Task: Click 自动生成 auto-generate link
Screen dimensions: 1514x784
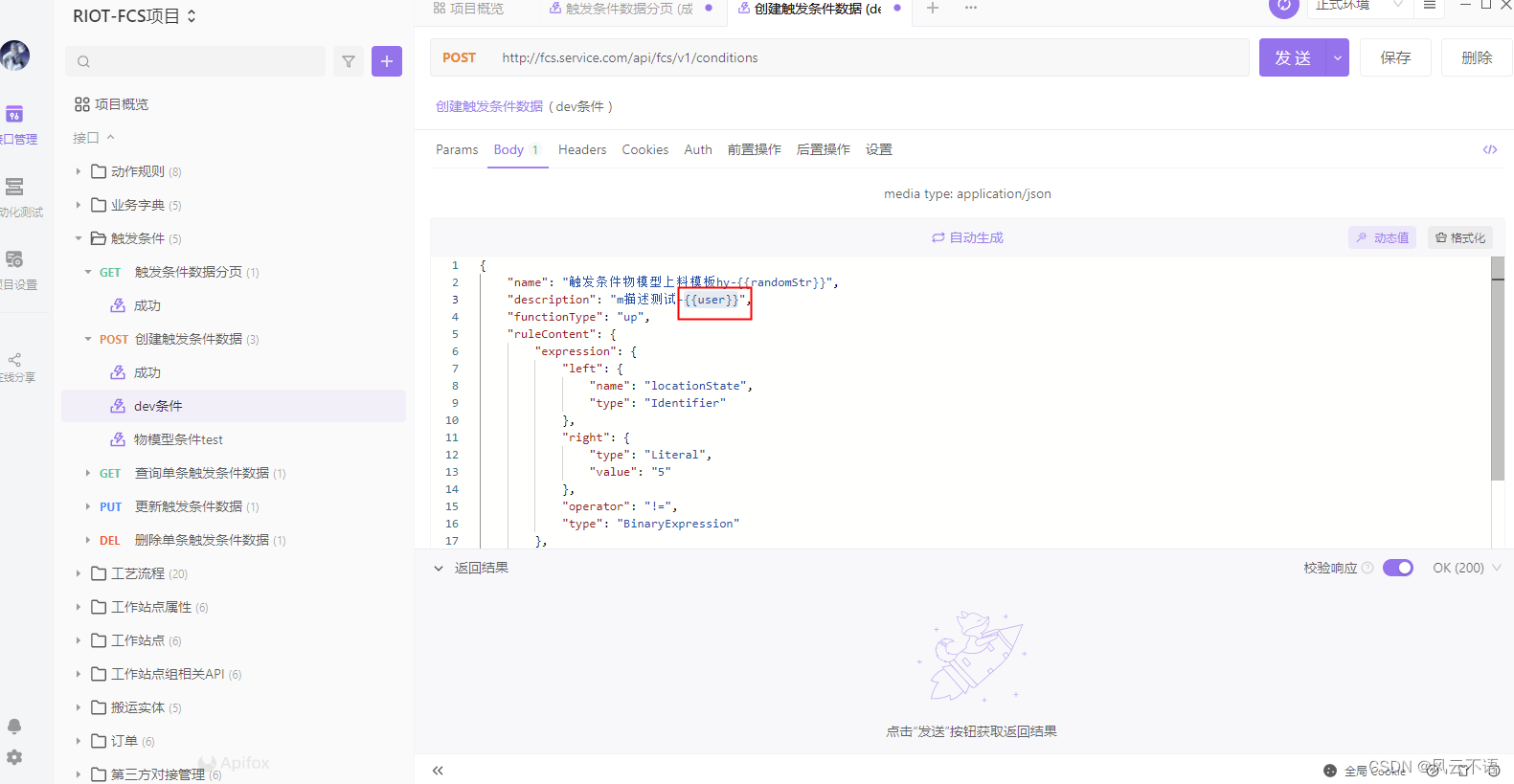Action: click(x=967, y=237)
